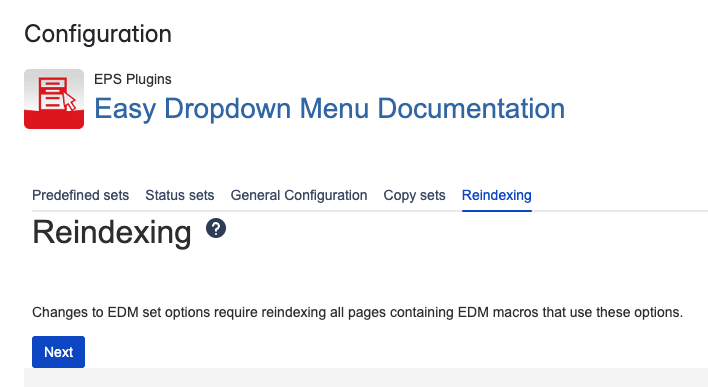
Task: Click the white cursor arrow inside the plugin logo
Action: pyautogui.click(x=69, y=102)
